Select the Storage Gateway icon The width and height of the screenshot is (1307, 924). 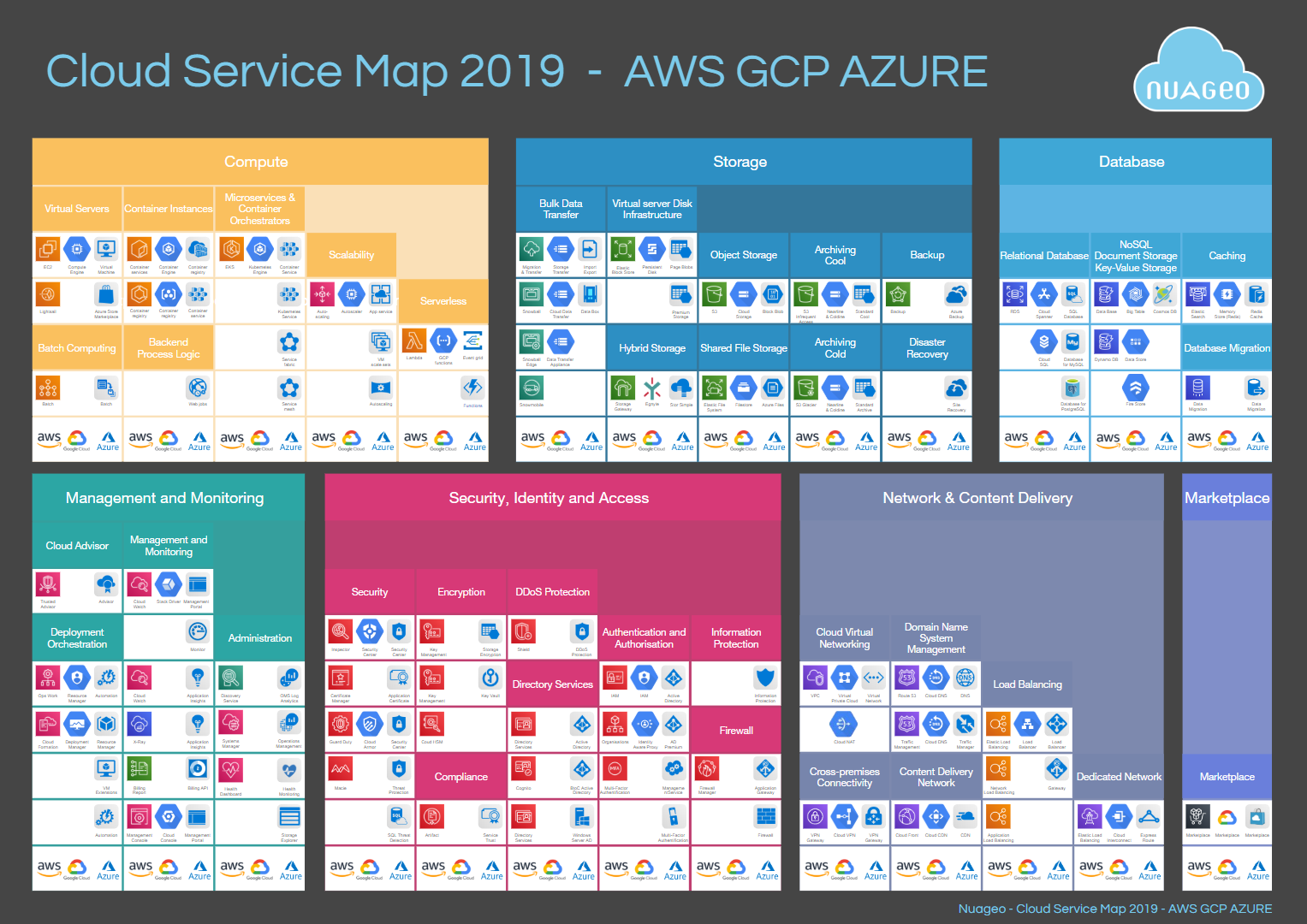(623, 388)
